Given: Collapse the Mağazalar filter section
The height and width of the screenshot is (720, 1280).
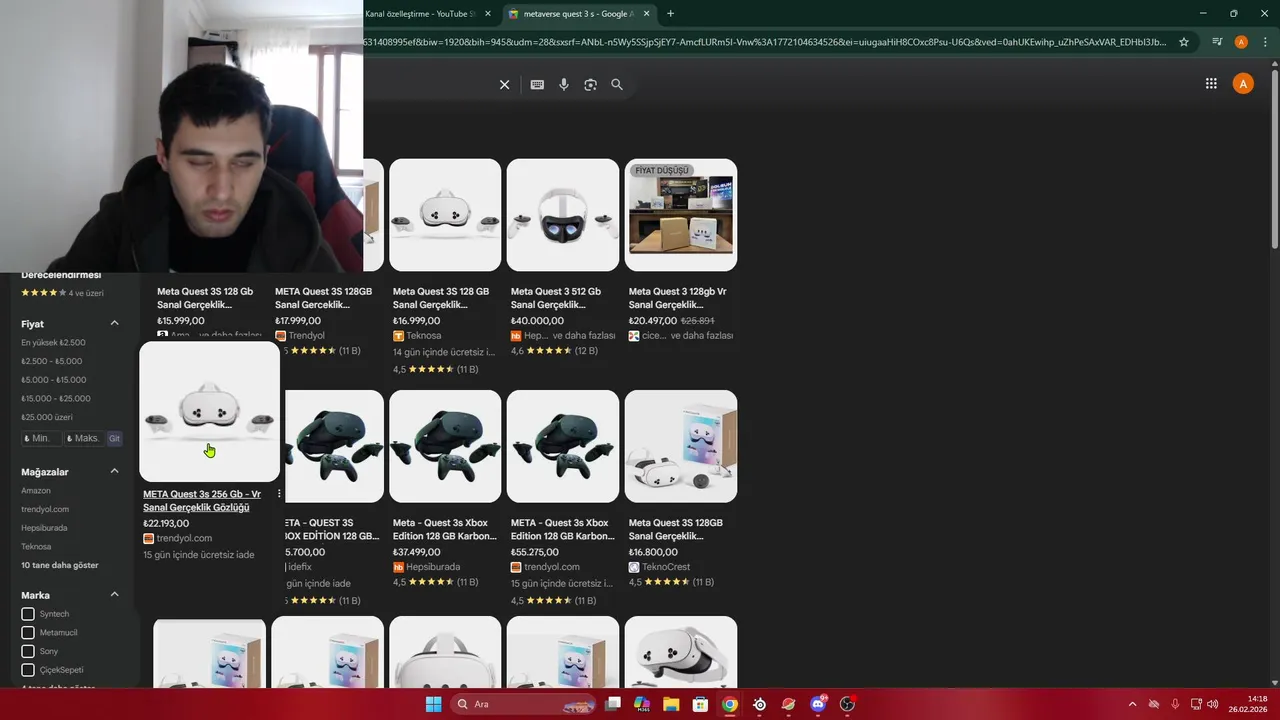Looking at the screenshot, I should (x=114, y=471).
